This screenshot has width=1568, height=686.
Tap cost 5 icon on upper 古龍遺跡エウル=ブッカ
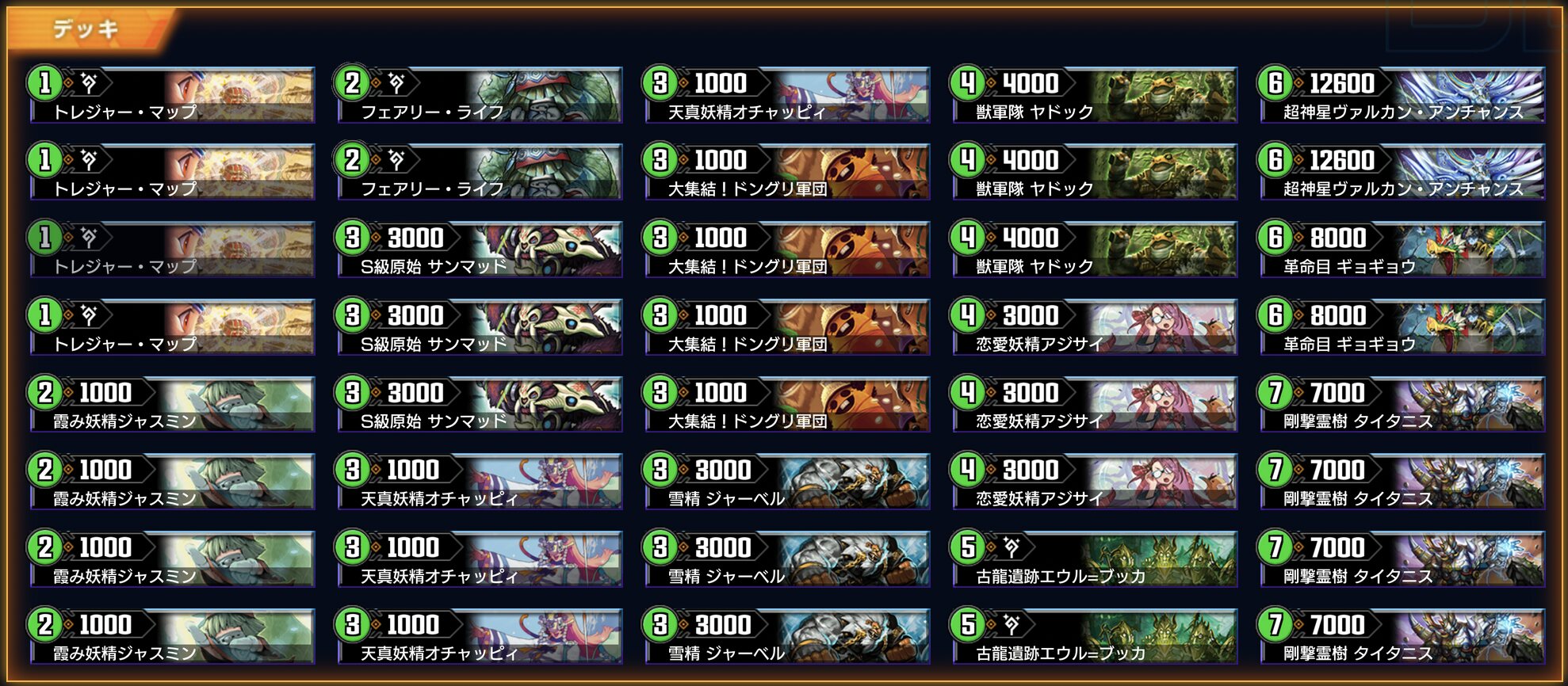968,547
